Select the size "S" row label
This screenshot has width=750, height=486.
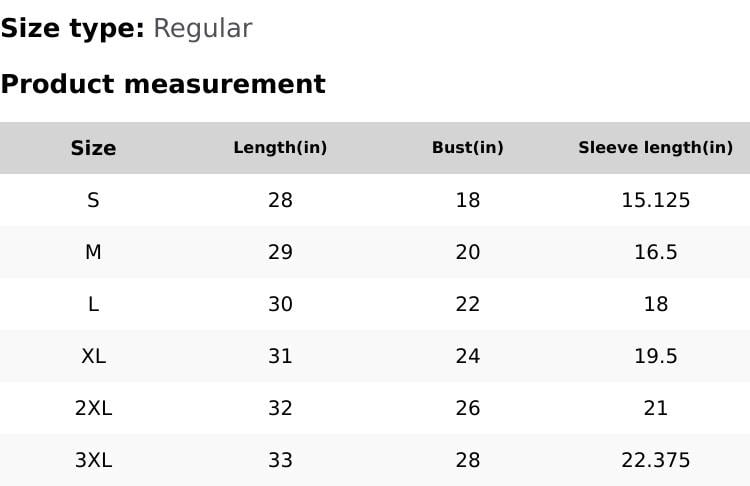[93, 200]
